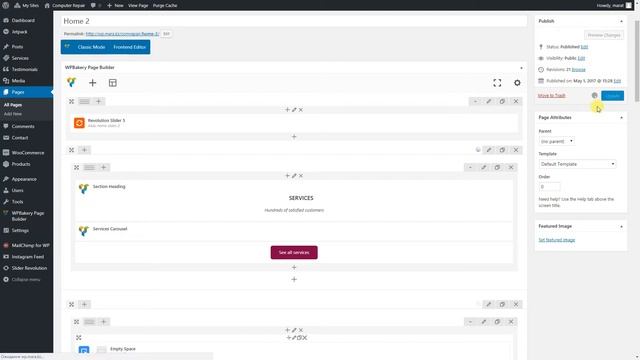Click the Home 2 title field
The image size is (640, 360).
click(294, 21)
